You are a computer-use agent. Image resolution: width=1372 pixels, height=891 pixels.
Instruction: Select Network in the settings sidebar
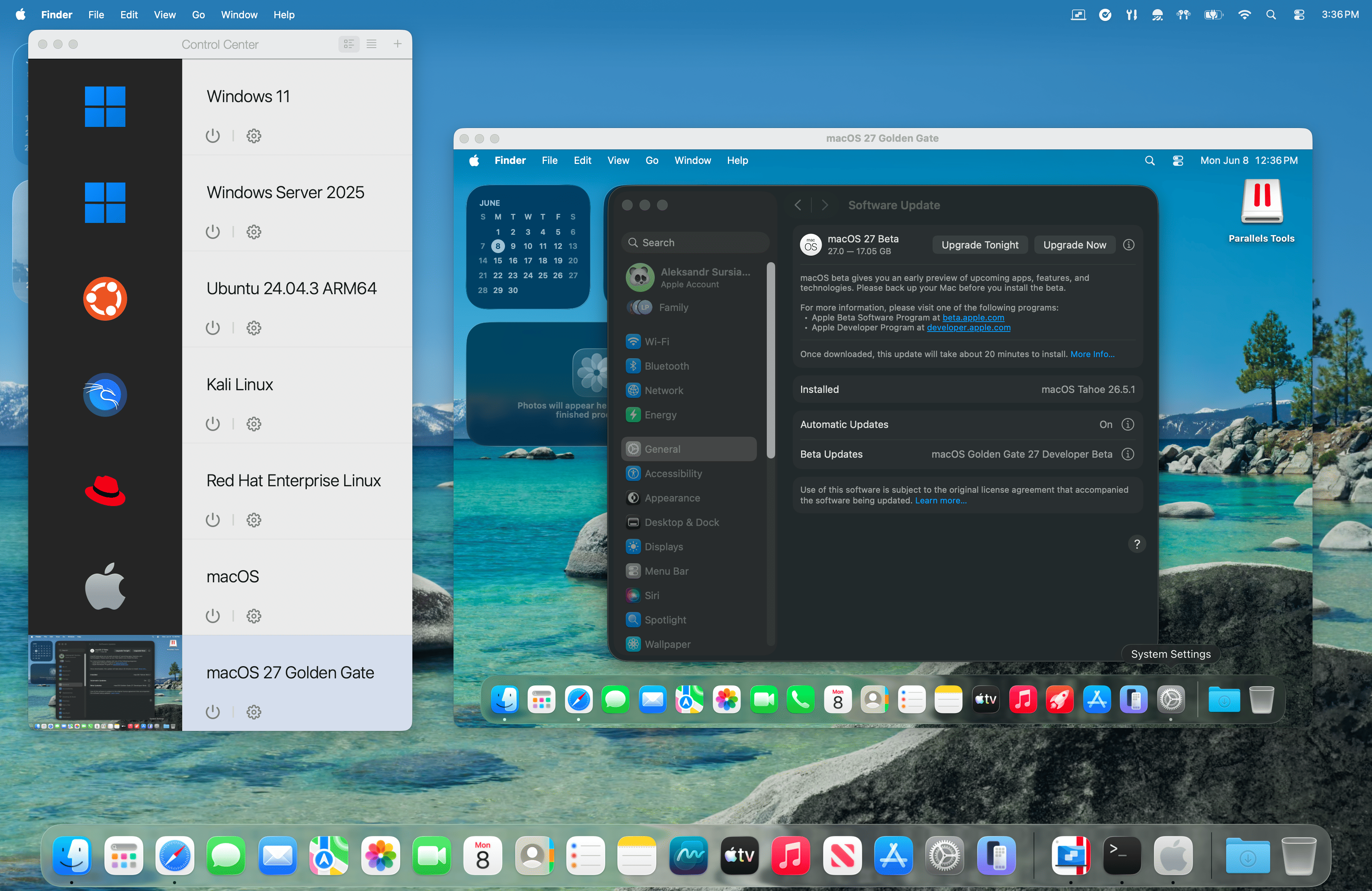[689, 390]
